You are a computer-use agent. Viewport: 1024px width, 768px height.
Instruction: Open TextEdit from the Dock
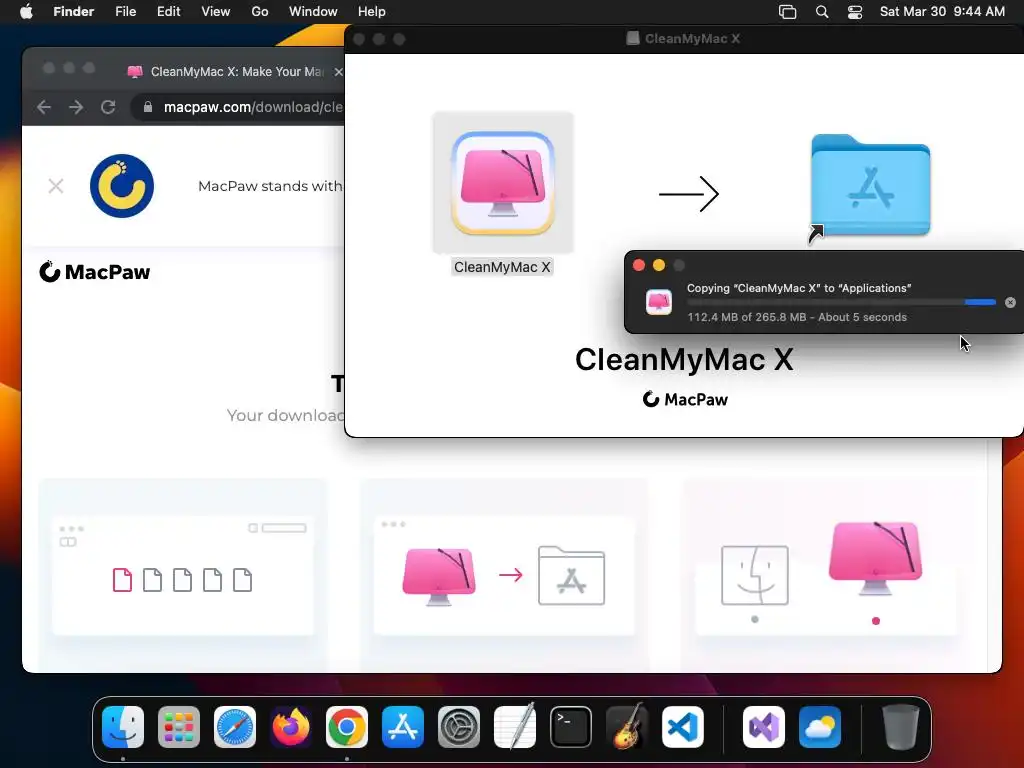515,727
